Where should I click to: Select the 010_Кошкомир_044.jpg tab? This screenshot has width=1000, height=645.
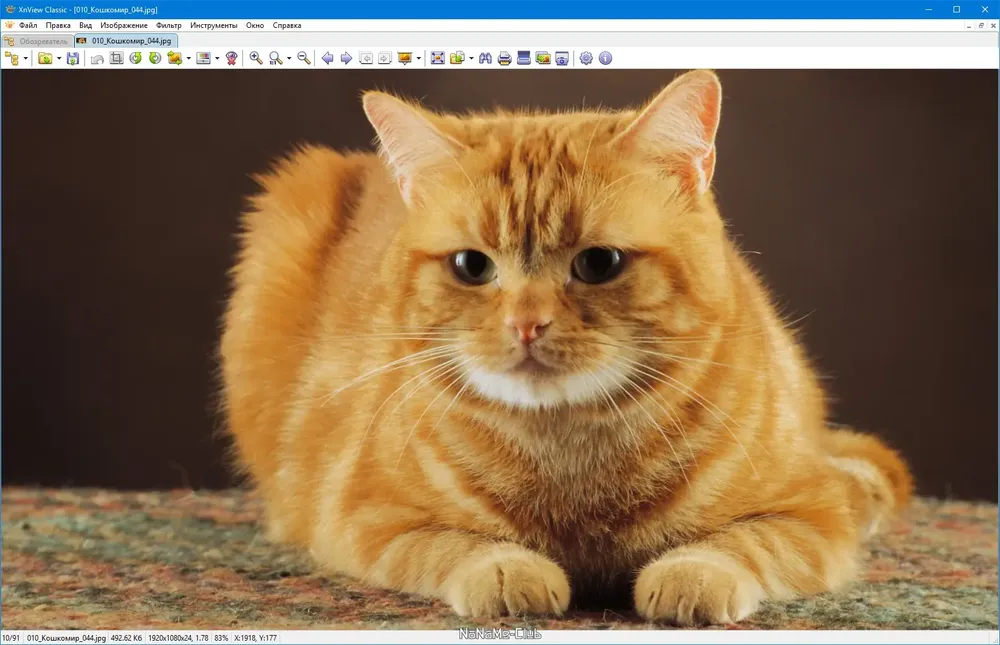[126, 41]
